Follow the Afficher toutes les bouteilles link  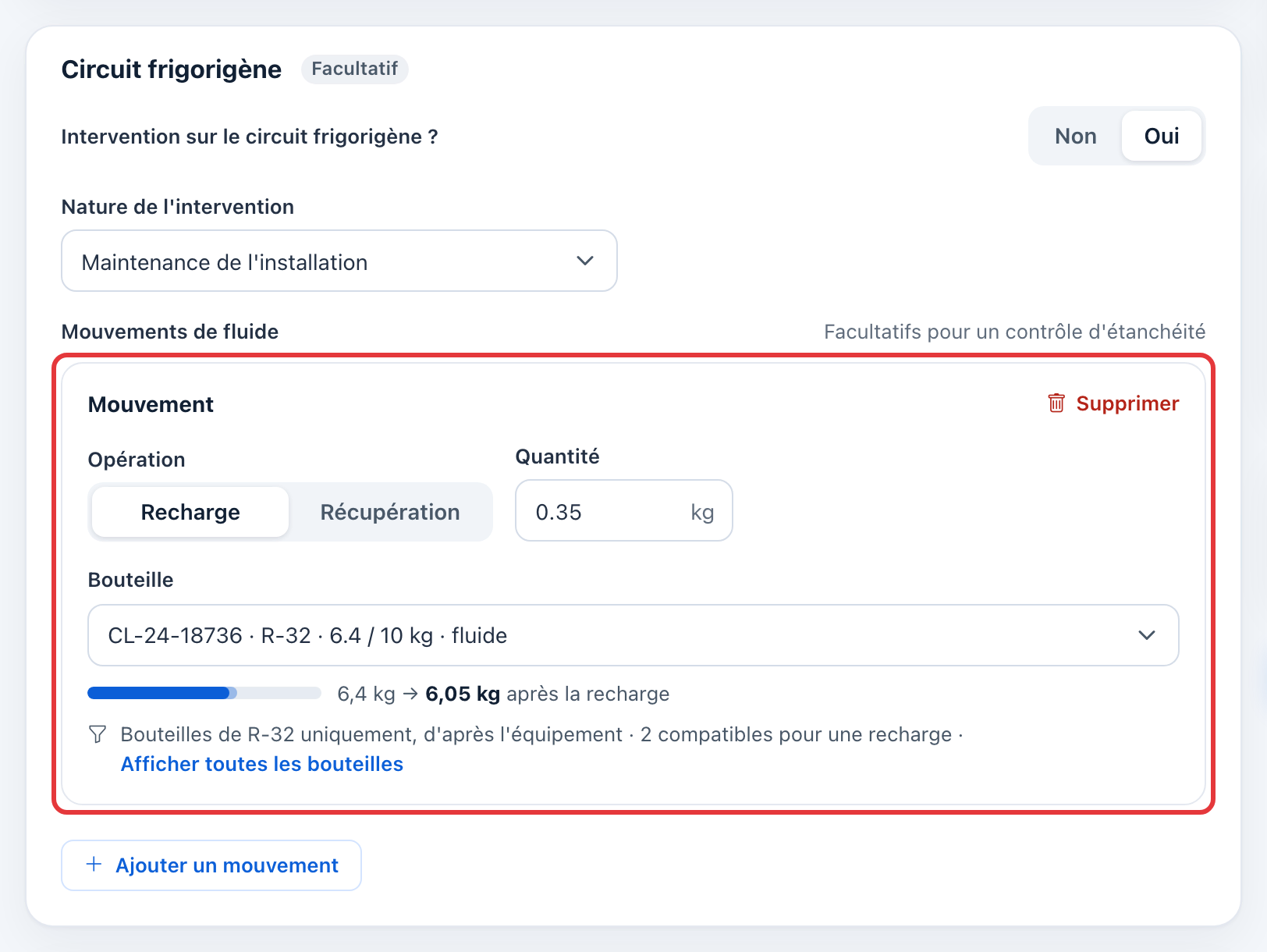pos(262,764)
